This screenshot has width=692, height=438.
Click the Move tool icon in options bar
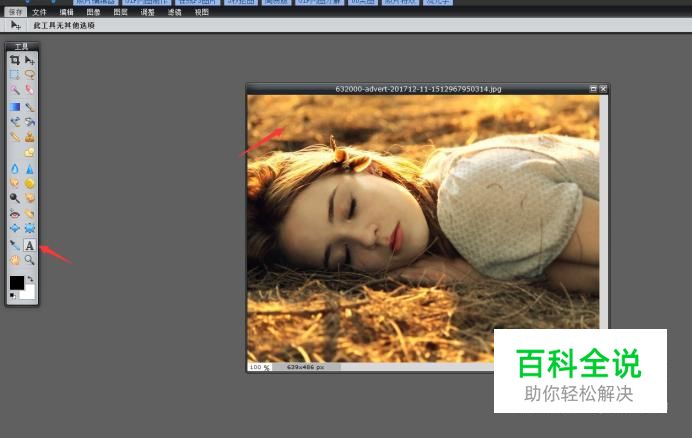15,26
